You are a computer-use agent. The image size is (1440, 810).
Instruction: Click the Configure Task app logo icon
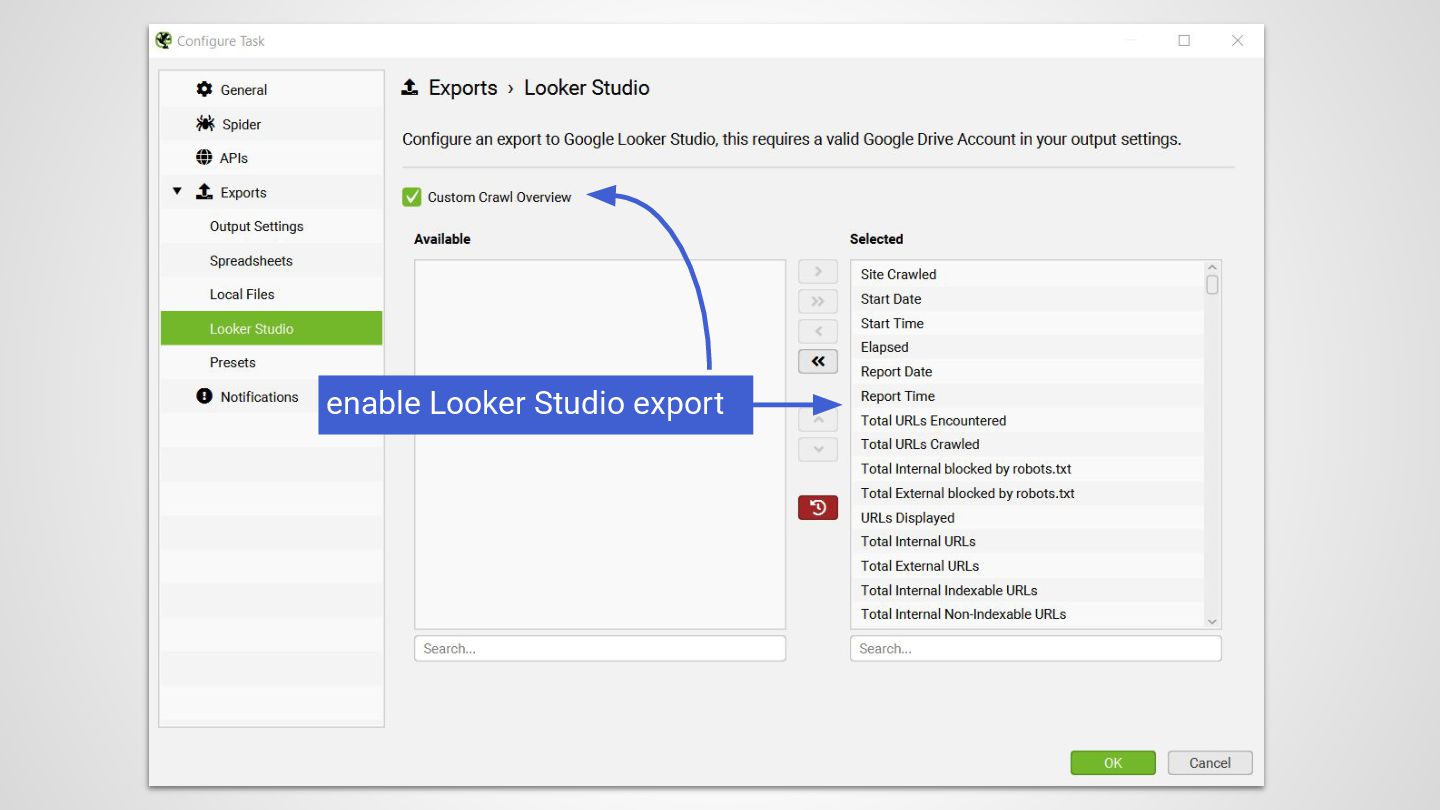tap(164, 41)
